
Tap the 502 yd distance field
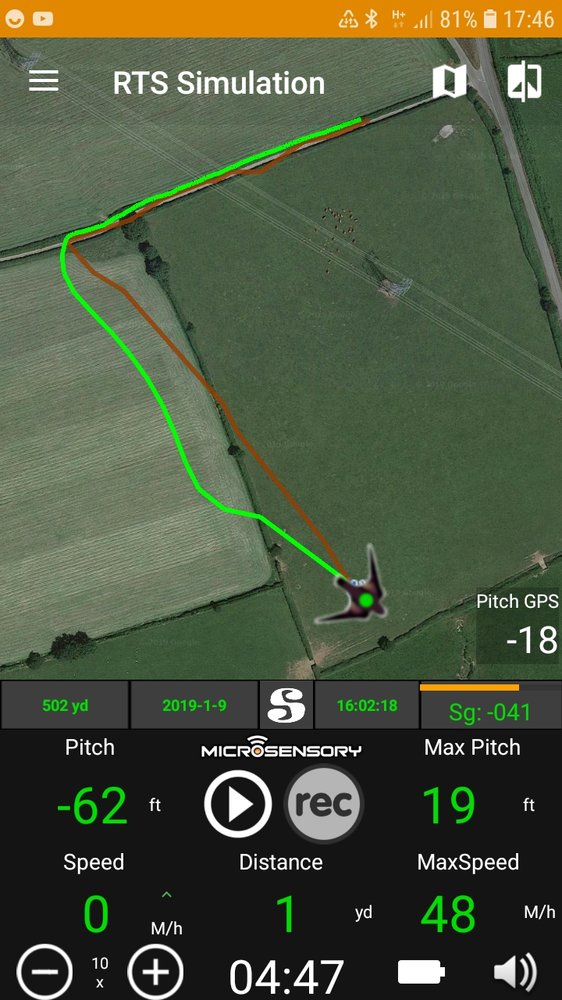pyautogui.click(x=65, y=705)
